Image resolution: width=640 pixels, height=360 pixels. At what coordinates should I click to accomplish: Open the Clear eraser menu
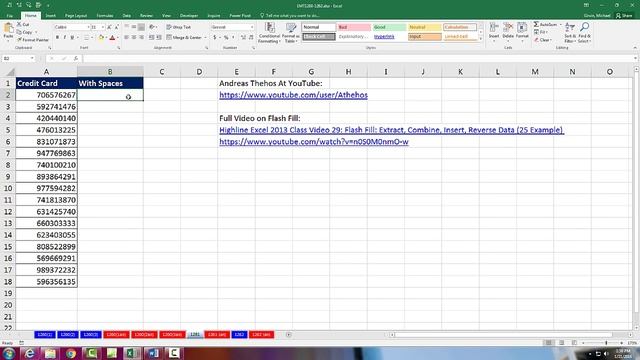point(542,40)
